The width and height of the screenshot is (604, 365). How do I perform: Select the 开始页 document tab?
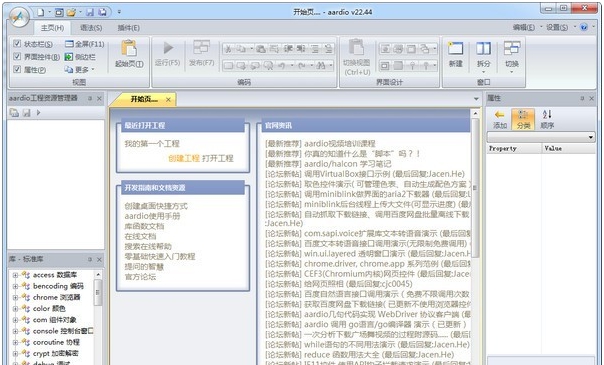point(144,99)
